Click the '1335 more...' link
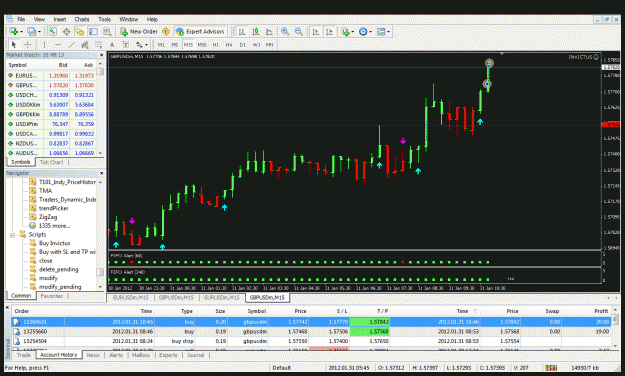The image size is (625, 376). click(54, 226)
